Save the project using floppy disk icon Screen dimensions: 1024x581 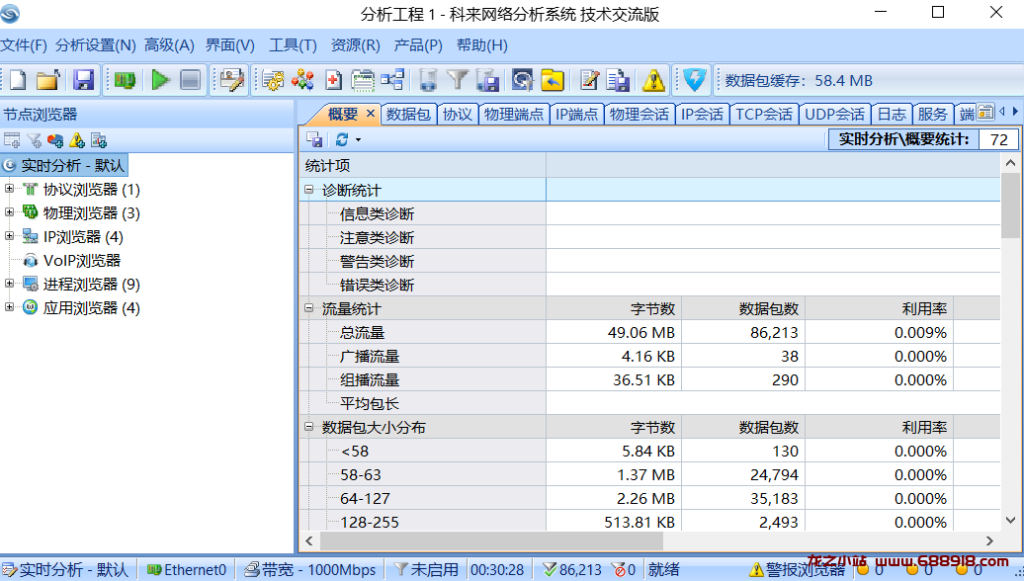(84, 80)
